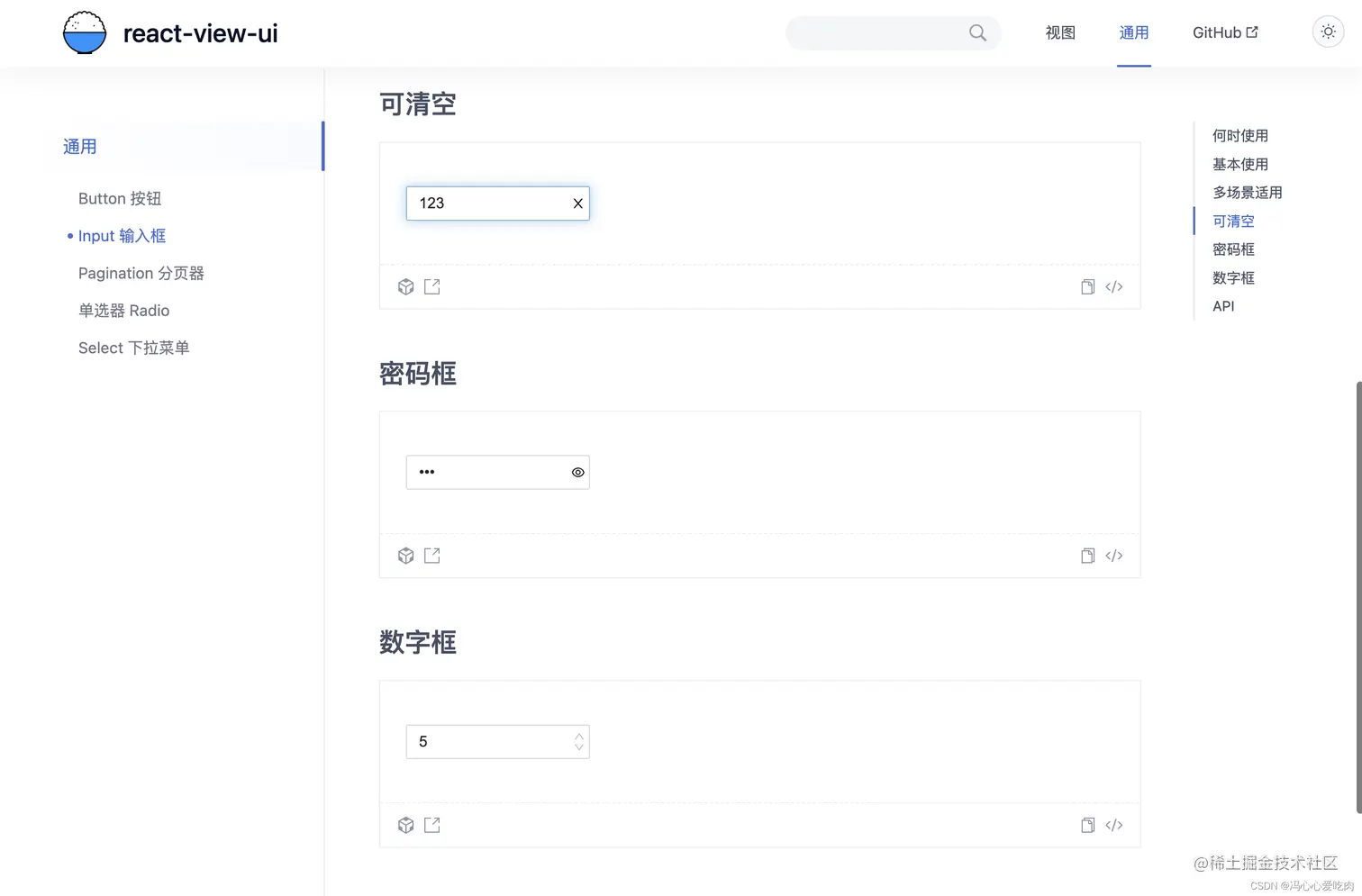Clear the input containing 123

click(x=577, y=204)
